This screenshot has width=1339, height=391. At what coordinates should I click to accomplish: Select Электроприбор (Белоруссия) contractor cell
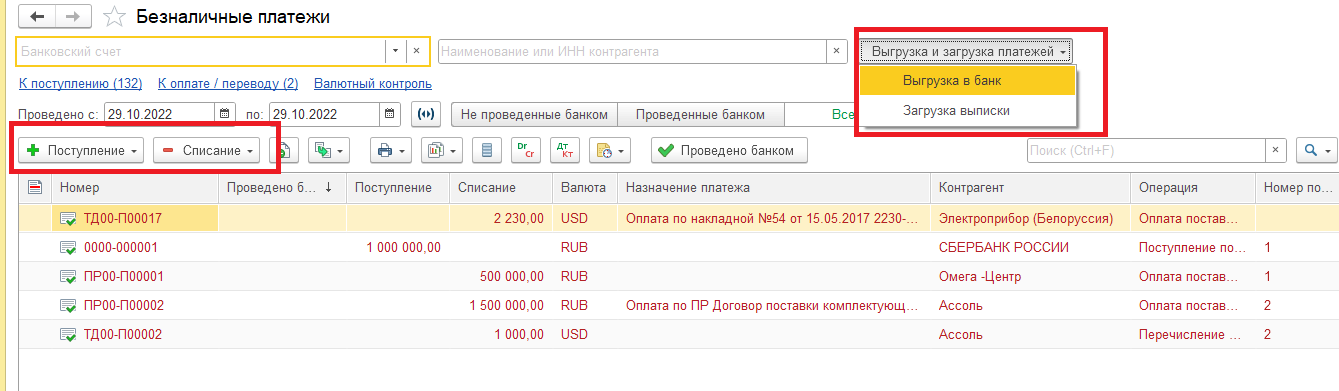point(1030,218)
